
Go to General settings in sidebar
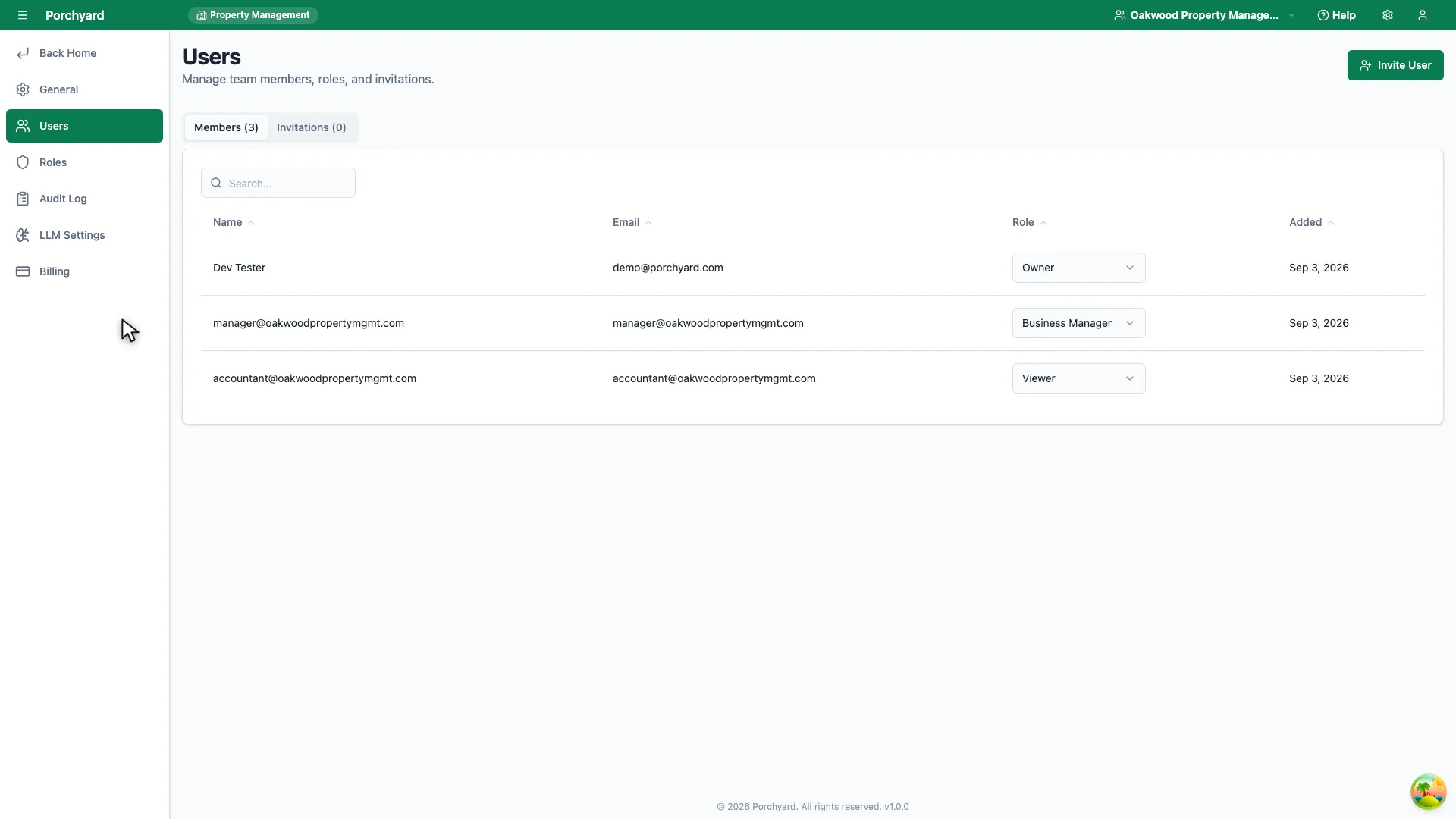84,89
